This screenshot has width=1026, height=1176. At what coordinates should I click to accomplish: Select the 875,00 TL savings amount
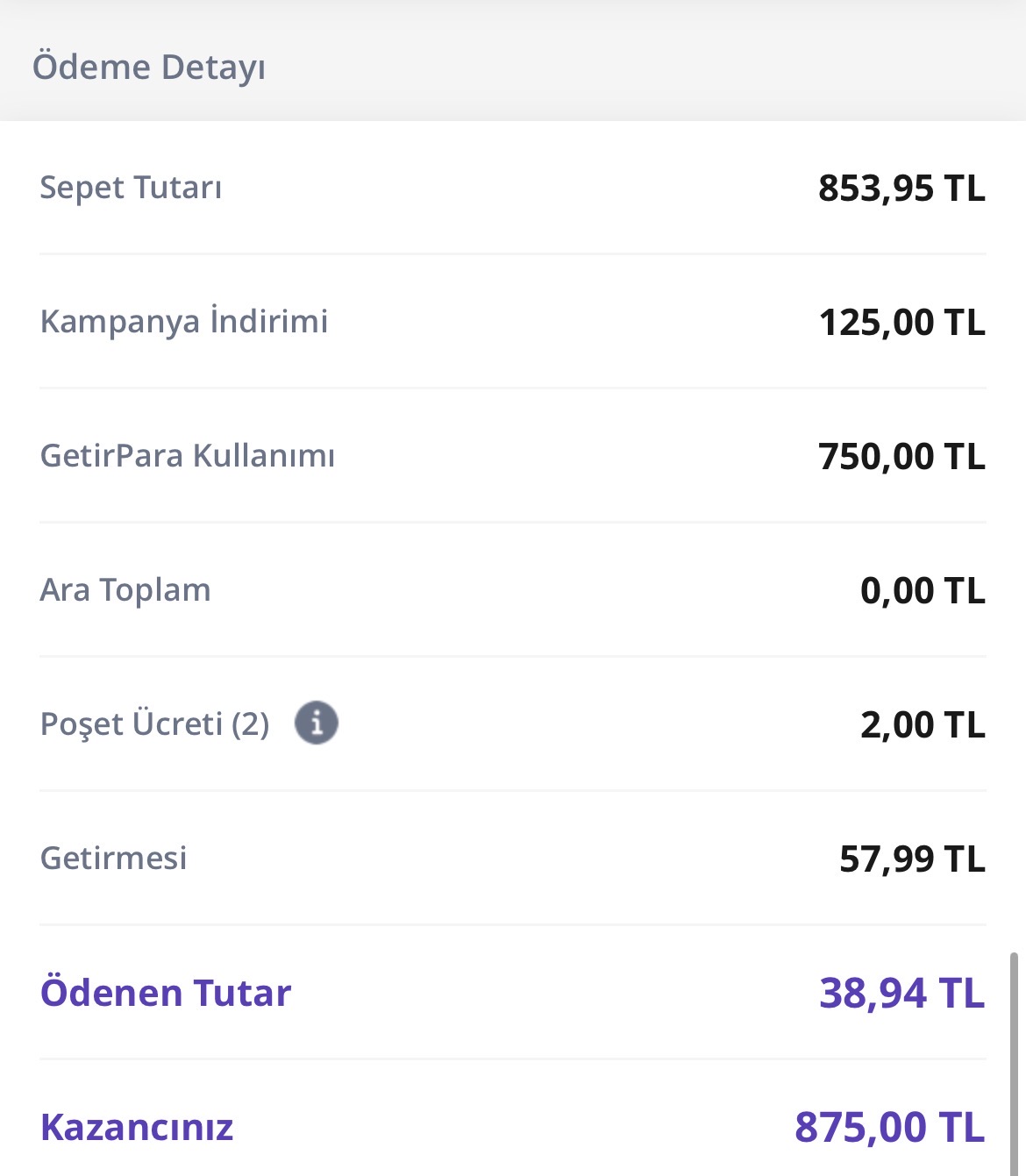click(x=890, y=1128)
